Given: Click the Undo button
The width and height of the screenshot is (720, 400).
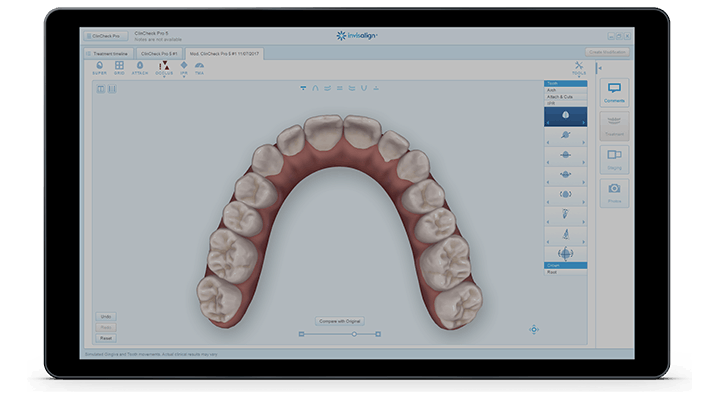Looking at the screenshot, I should pos(106,316).
